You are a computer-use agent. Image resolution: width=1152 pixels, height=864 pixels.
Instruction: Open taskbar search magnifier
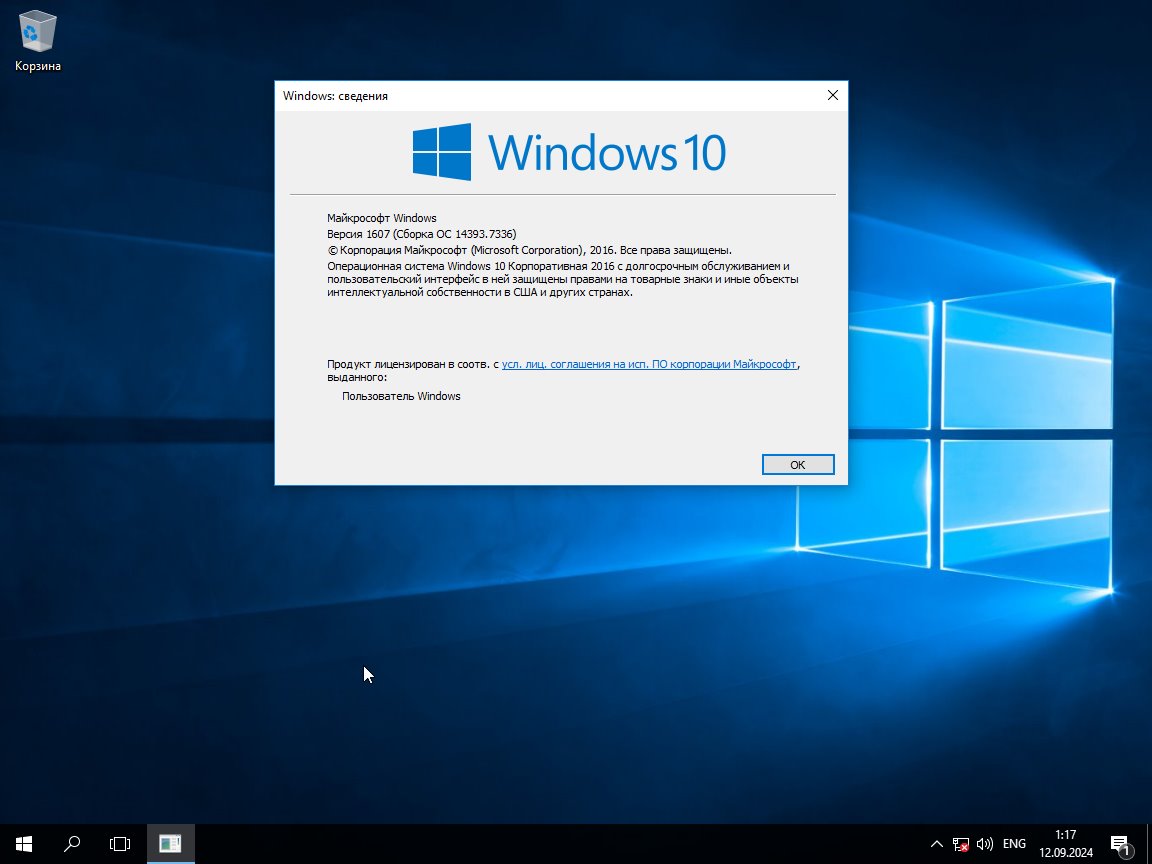pyautogui.click(x=72, y=843)
